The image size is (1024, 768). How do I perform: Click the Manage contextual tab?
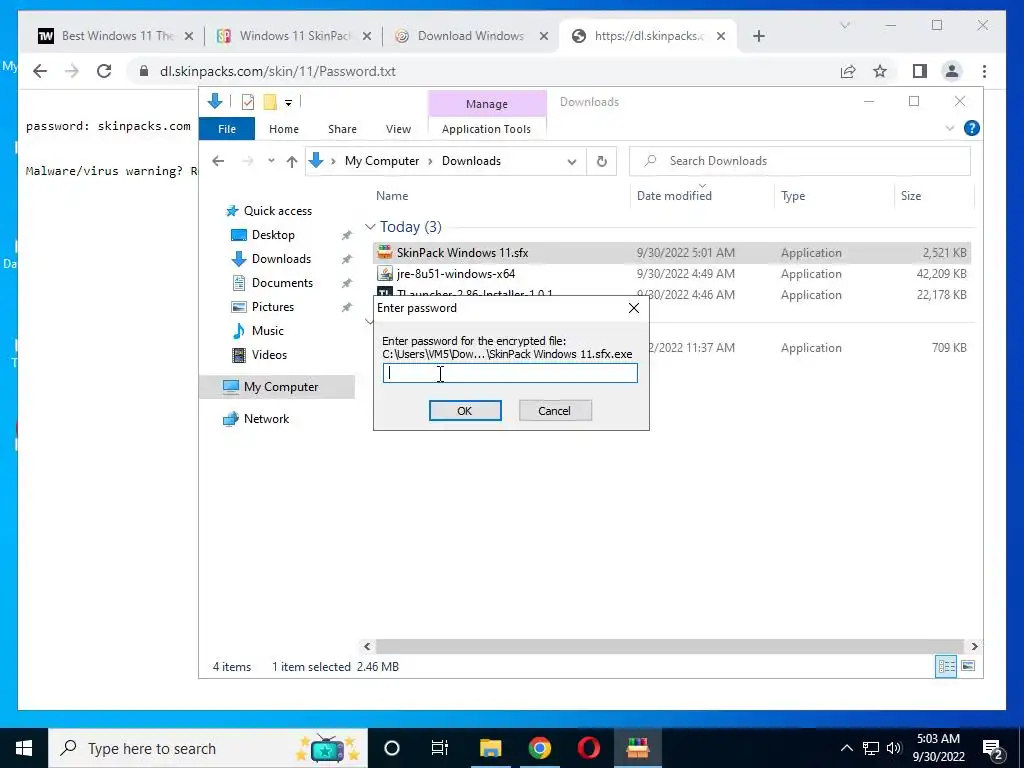(x=487, y=104)
